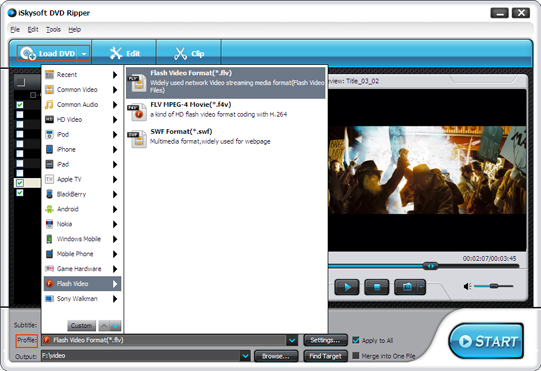The image size is (541, 371).
Task: Click the Profile field showing Flash Video Format
Action: tap(164, 341)
